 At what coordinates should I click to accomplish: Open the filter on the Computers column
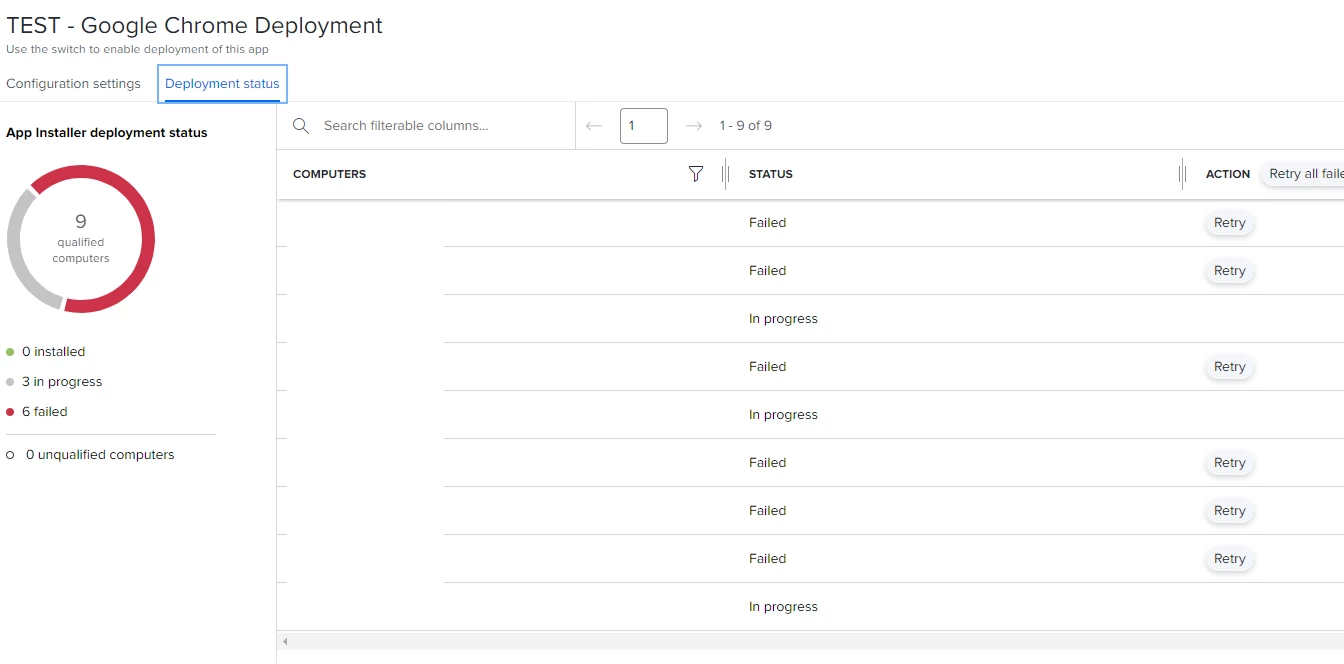pos(696,174)
